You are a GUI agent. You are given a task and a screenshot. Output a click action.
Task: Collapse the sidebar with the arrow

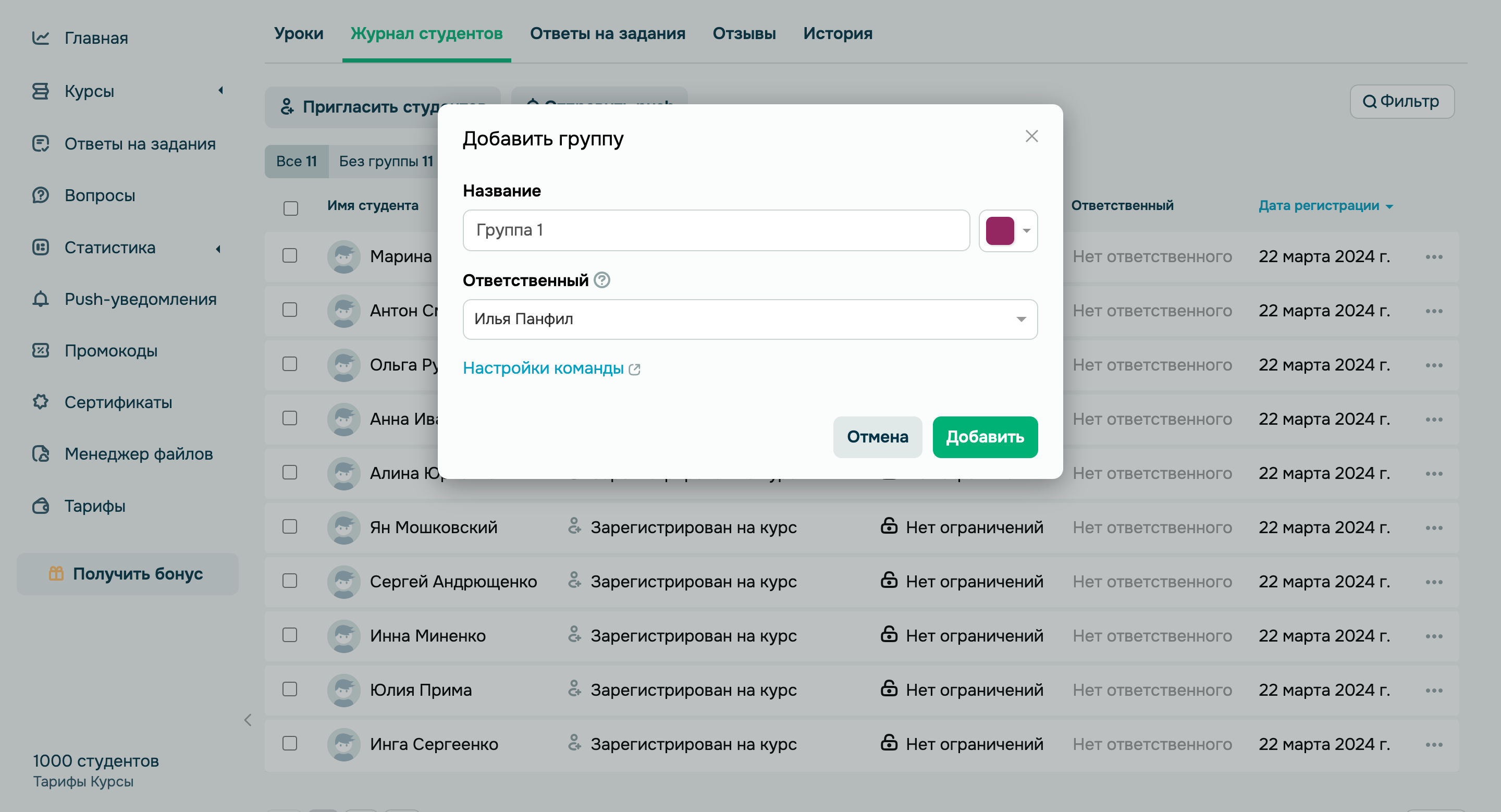pyautogui.click(x=248, y=720)
